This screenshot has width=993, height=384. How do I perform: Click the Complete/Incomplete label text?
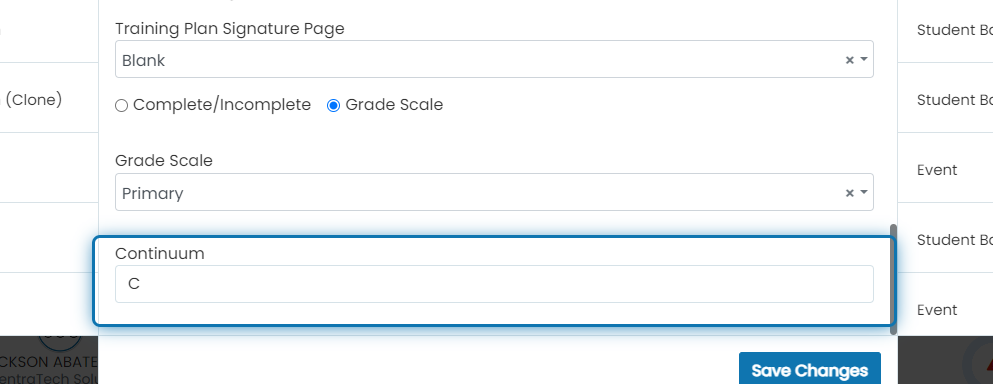pyautogui.click(x=222, y=105)
